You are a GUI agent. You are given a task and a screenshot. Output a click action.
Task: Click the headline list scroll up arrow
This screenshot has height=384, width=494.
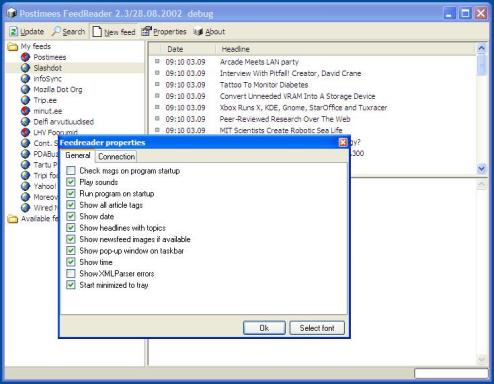481,49
